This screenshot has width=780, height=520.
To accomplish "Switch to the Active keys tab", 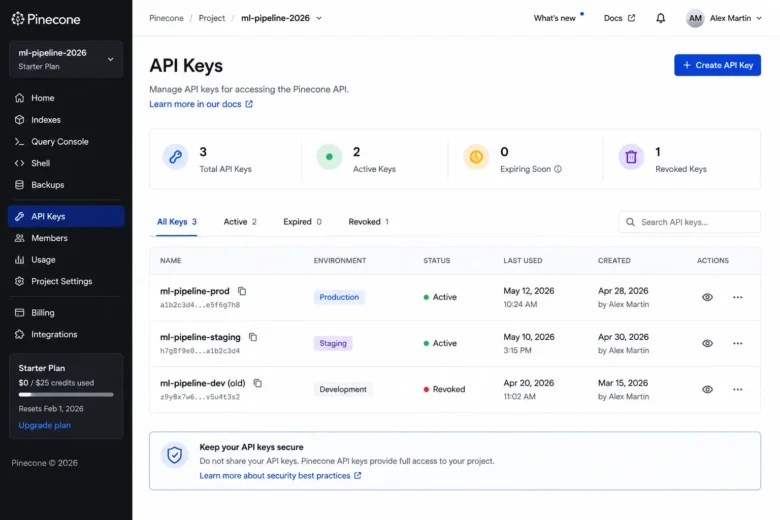I will point(240,222).
